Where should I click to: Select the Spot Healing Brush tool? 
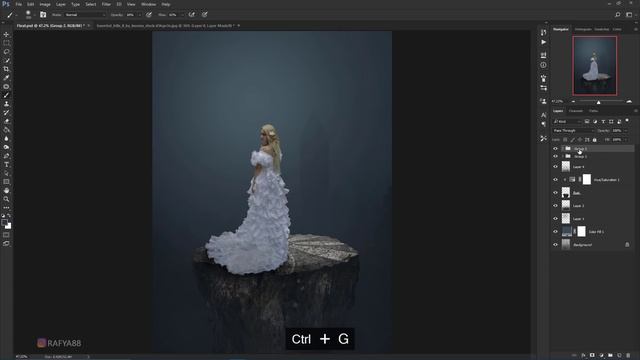(x=6, y=87)
